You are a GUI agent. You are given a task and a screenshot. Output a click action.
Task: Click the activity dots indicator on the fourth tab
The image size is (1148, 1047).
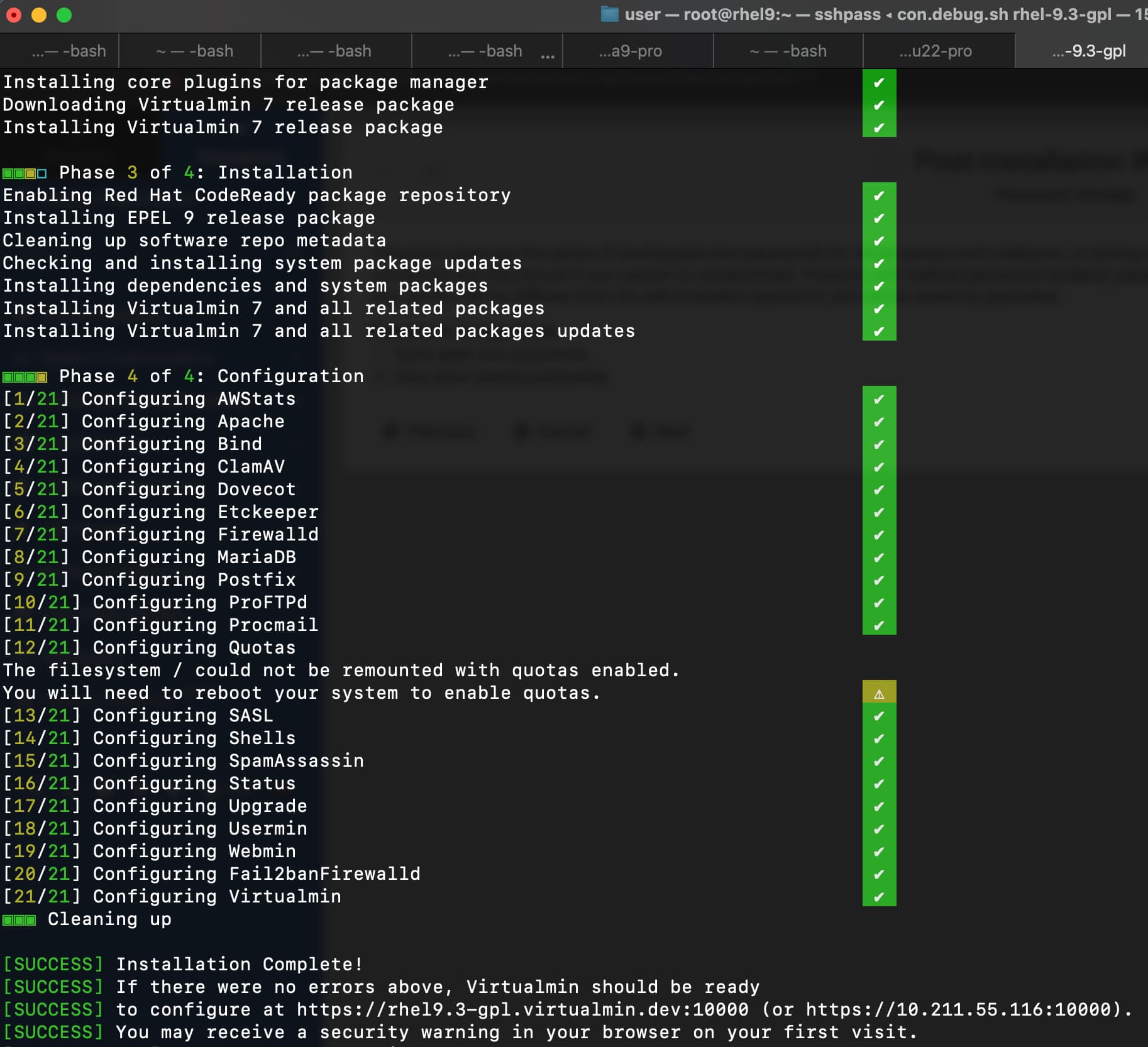(x=548, y=56)
